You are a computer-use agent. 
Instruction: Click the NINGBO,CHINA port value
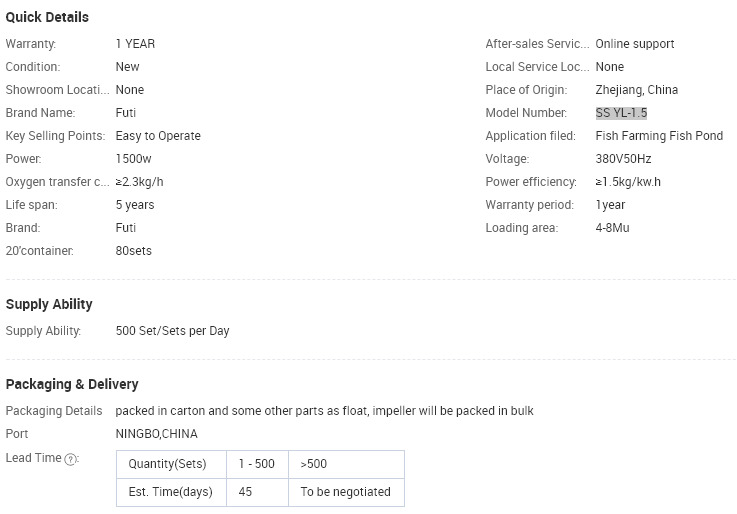tap(157, 434)
